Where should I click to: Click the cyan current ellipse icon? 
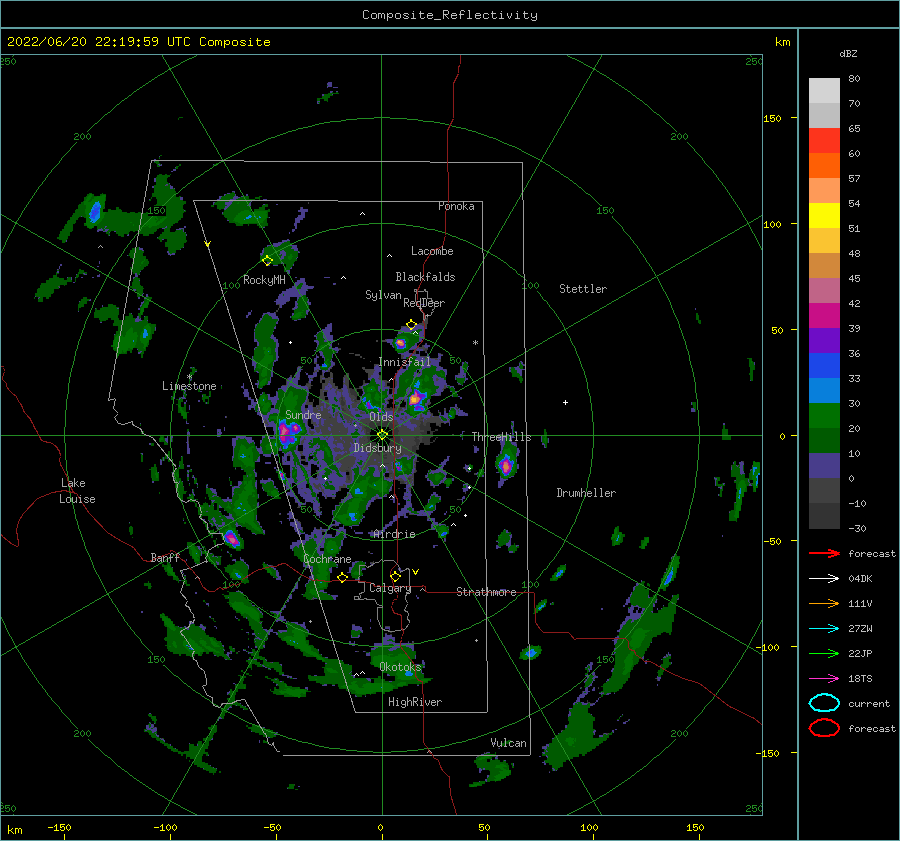(824, 703)
